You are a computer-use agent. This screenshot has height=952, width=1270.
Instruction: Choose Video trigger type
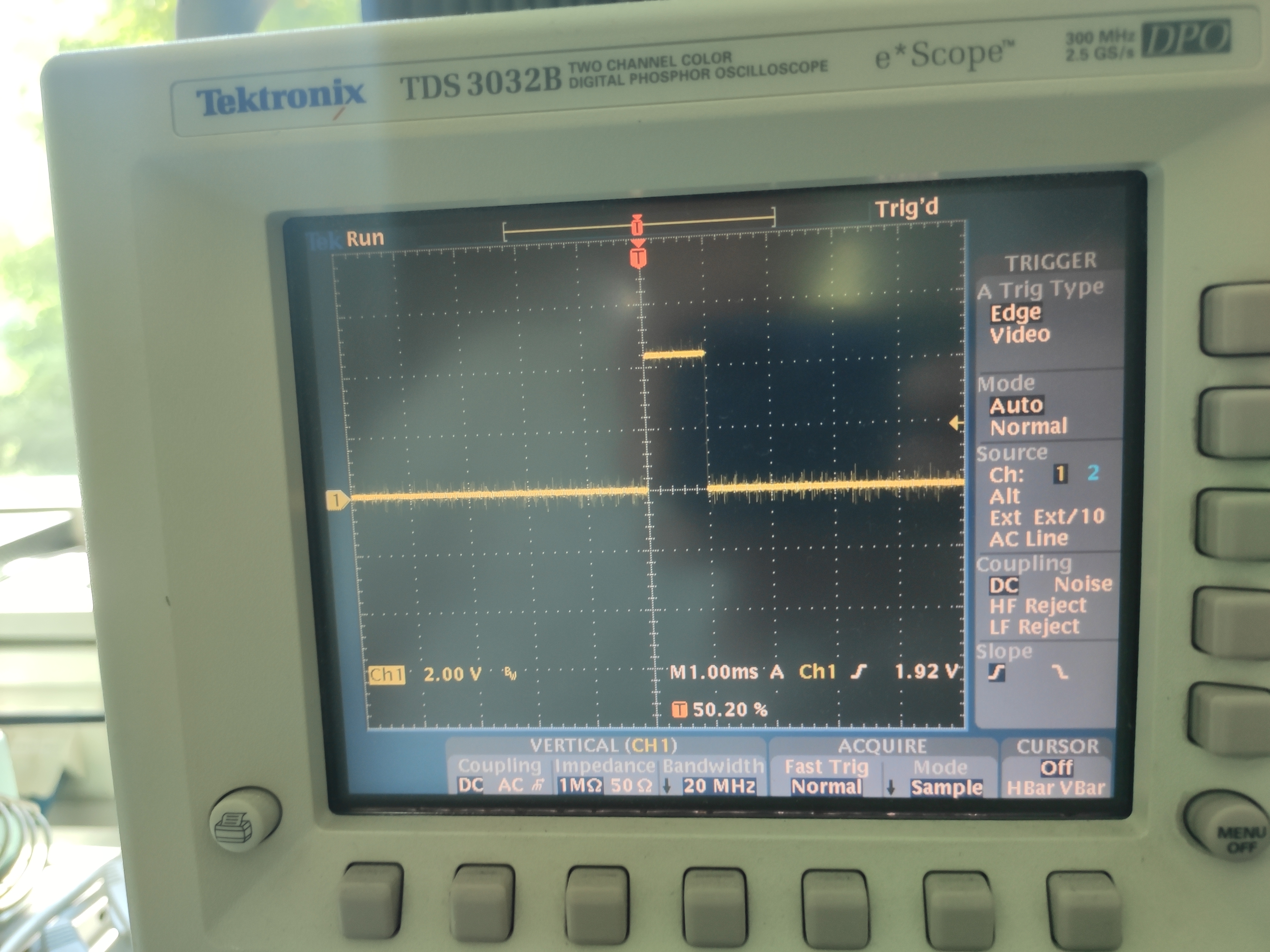click(x=1020, y=334)
